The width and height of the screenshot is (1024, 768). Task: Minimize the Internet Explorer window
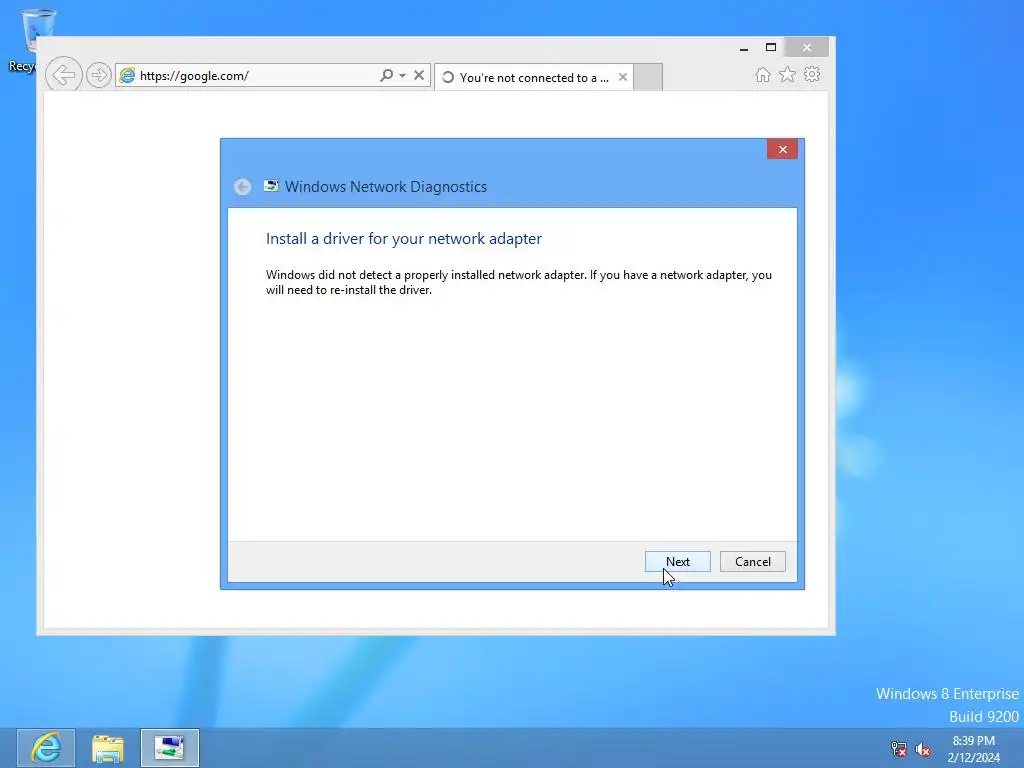click(744, 48)
